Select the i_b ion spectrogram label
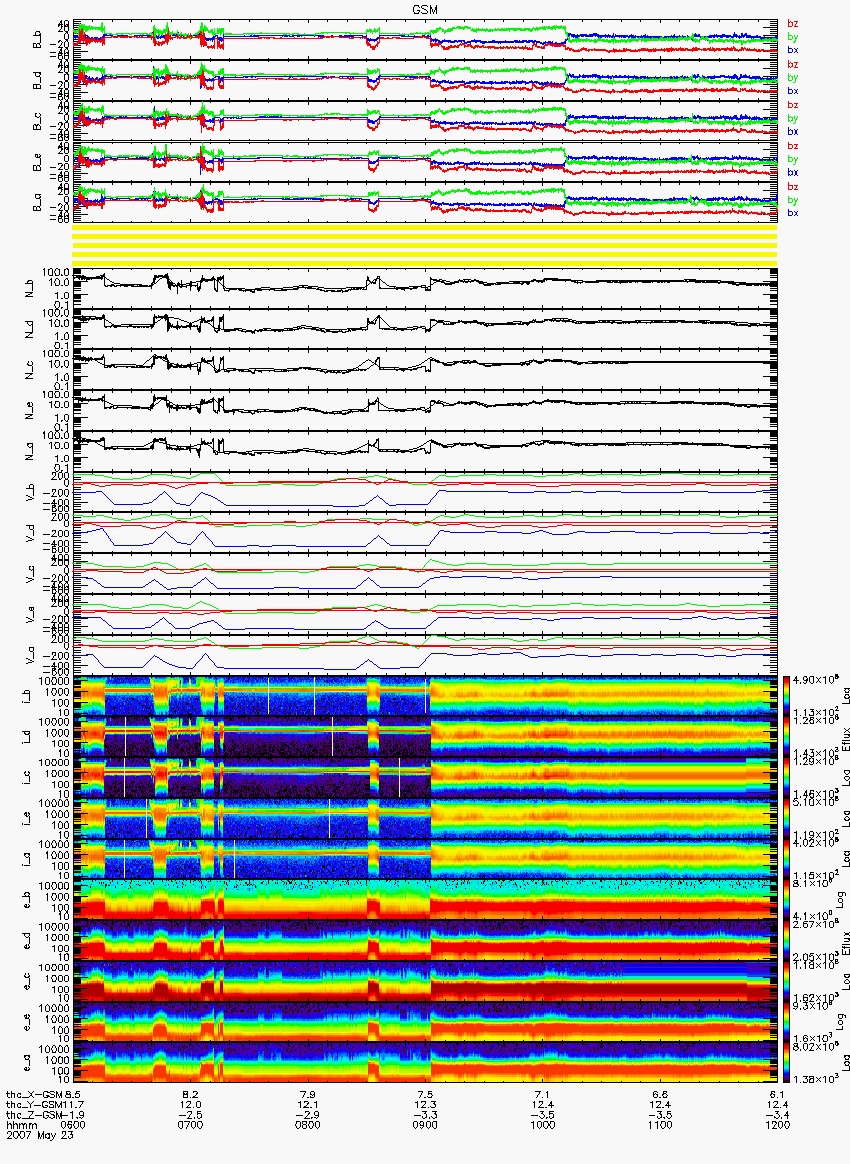Image resolution: width=850 pixels, height=1164 pixels. pyautogui.click(x=27, y=696)
